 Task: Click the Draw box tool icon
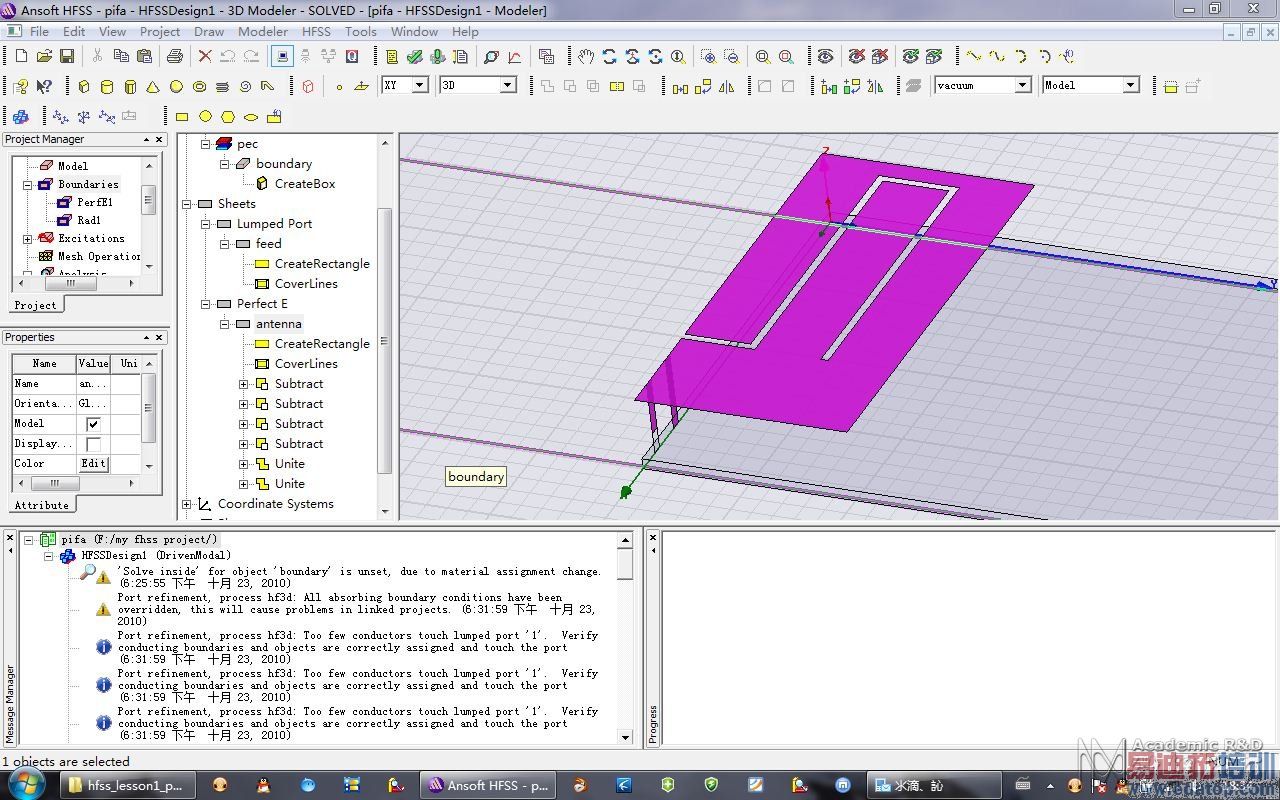[84, 86]
